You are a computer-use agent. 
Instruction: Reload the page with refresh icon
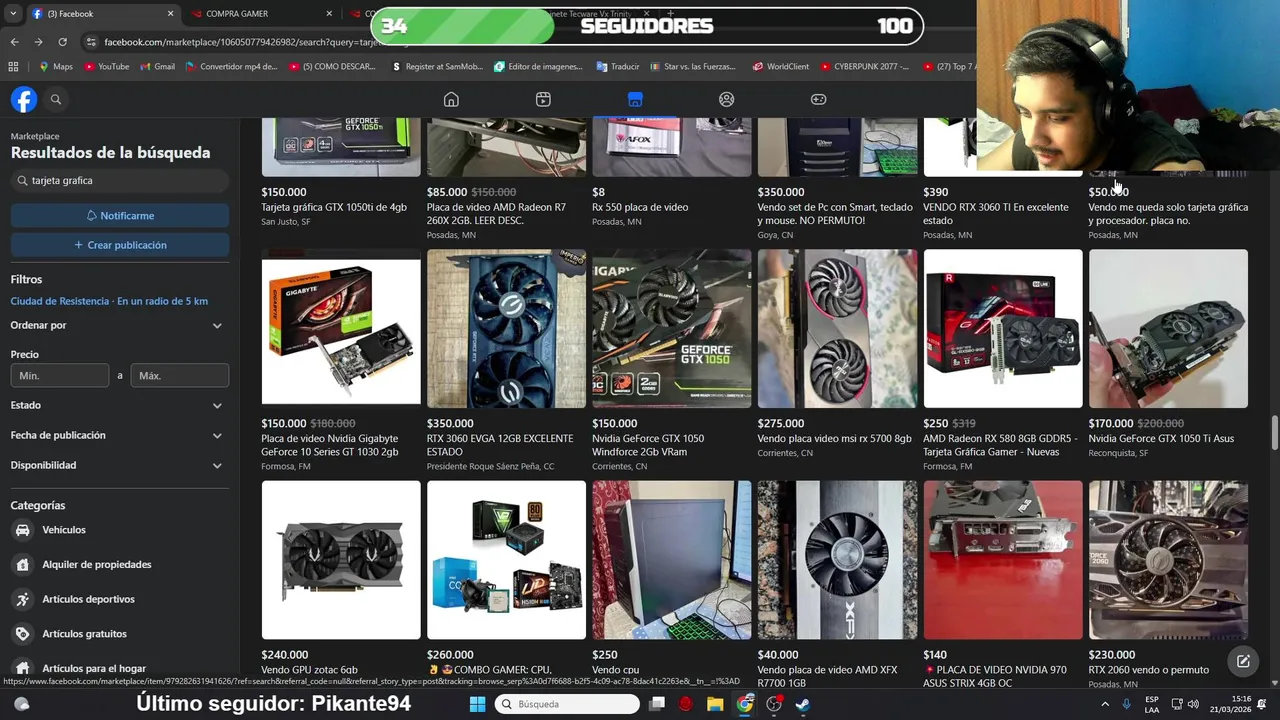coord(62,42)
